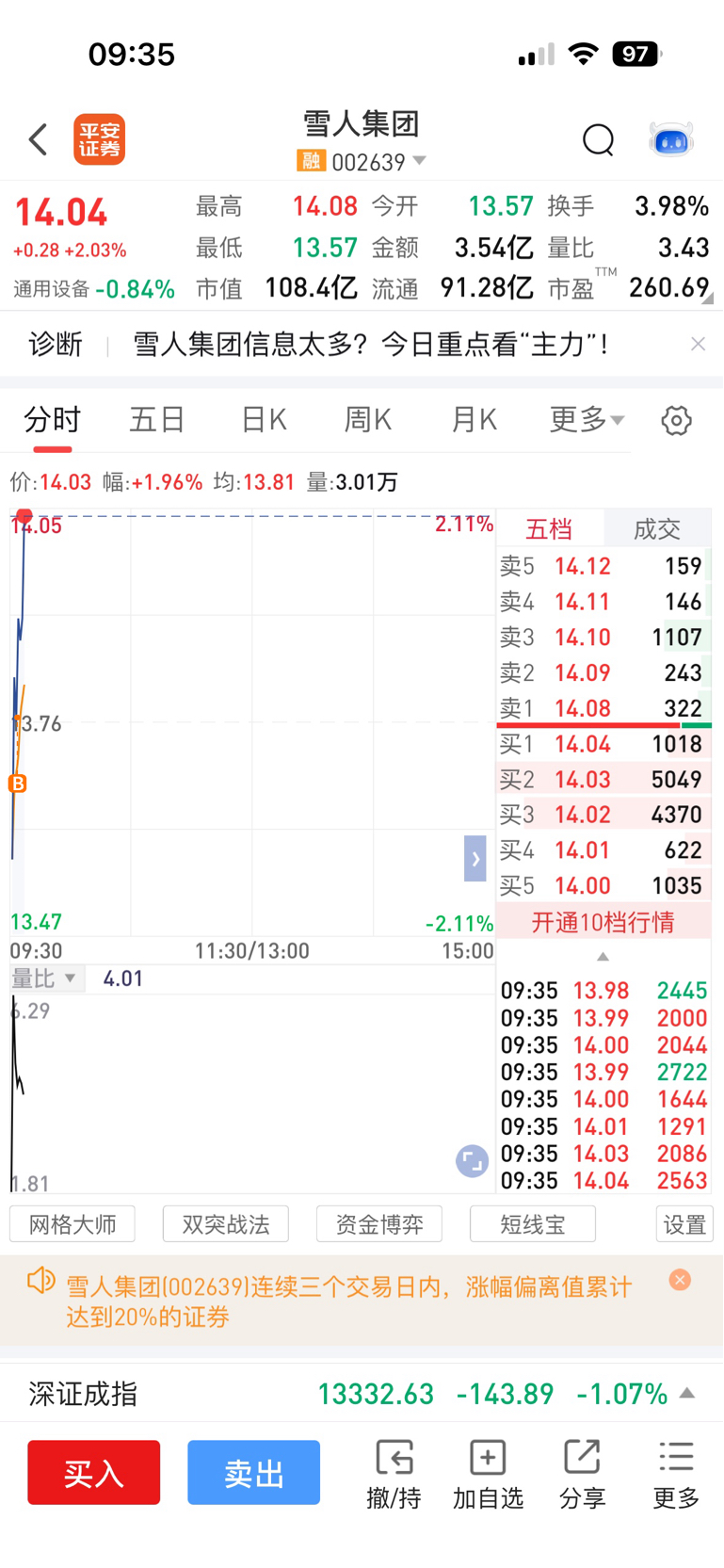Image resolution: width=724 pixels, height=1568 pixels.
Task: Tap 买2 price 14.03 row
Action: click(x=603, y=780)
